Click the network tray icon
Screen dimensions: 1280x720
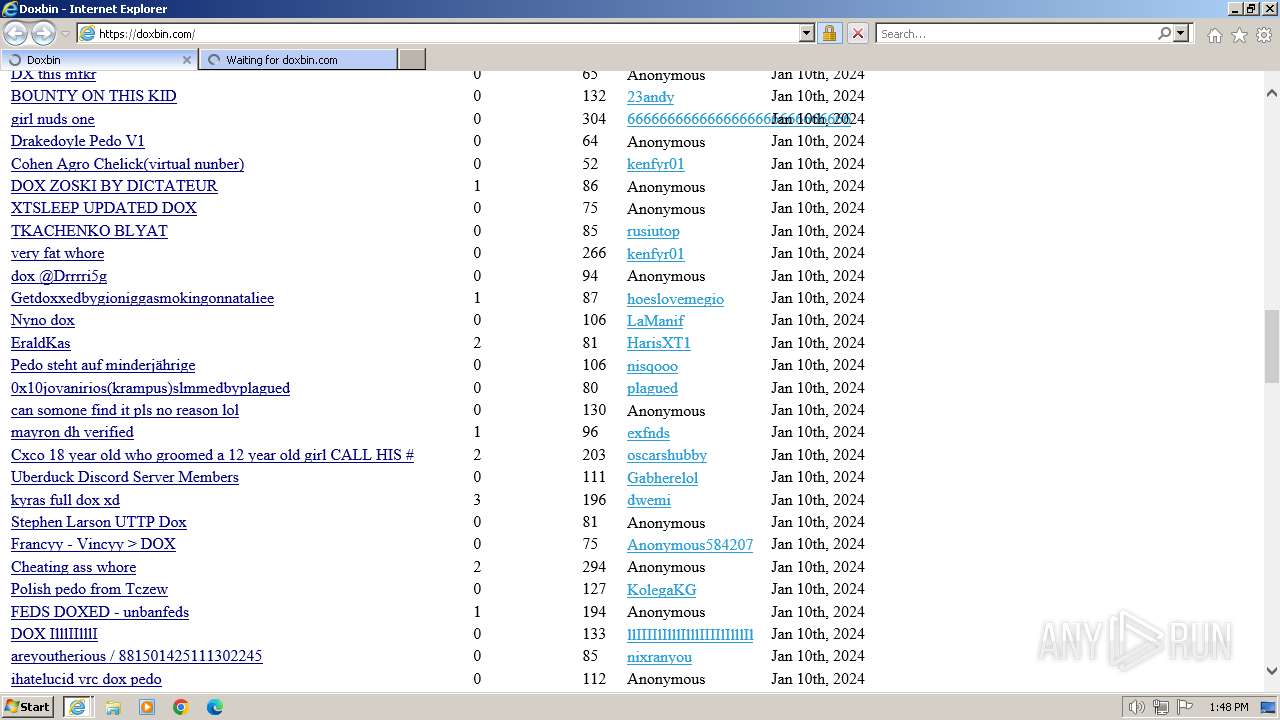point(1161,707)
